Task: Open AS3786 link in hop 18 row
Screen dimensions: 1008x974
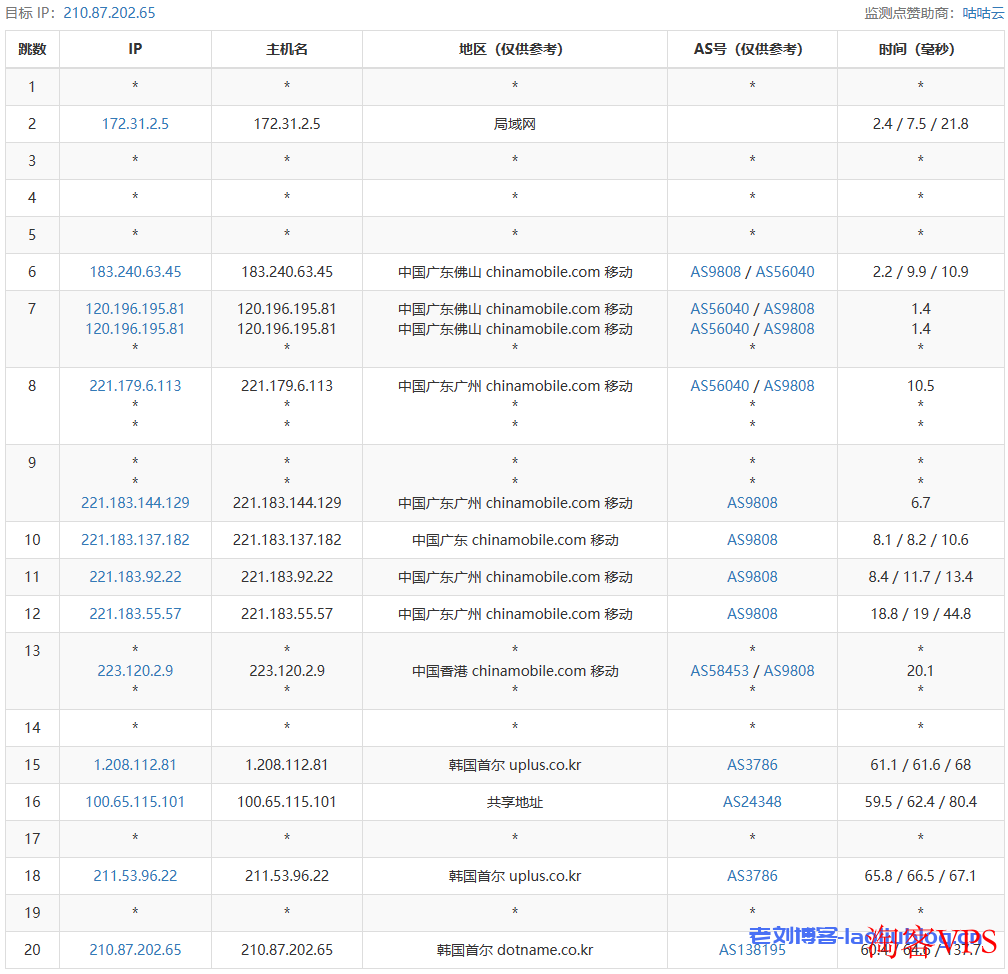Action: click(x=752, y=876)
